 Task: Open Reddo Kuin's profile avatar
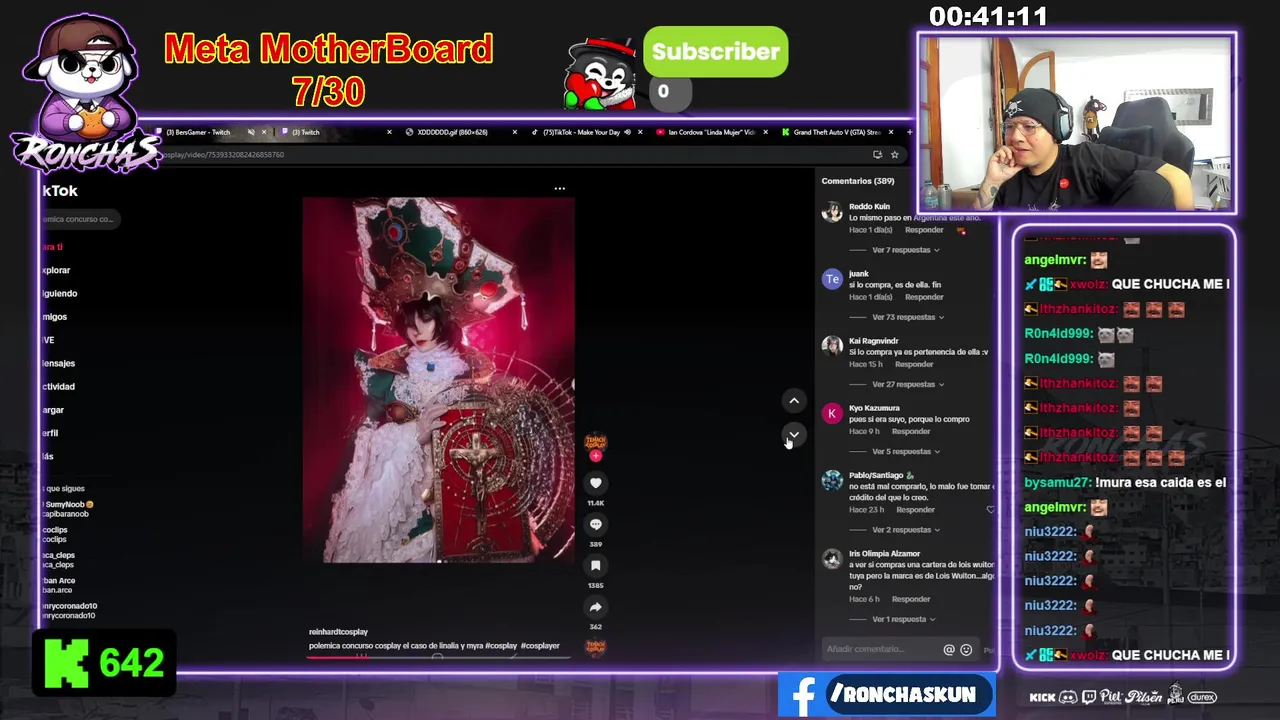832,212
